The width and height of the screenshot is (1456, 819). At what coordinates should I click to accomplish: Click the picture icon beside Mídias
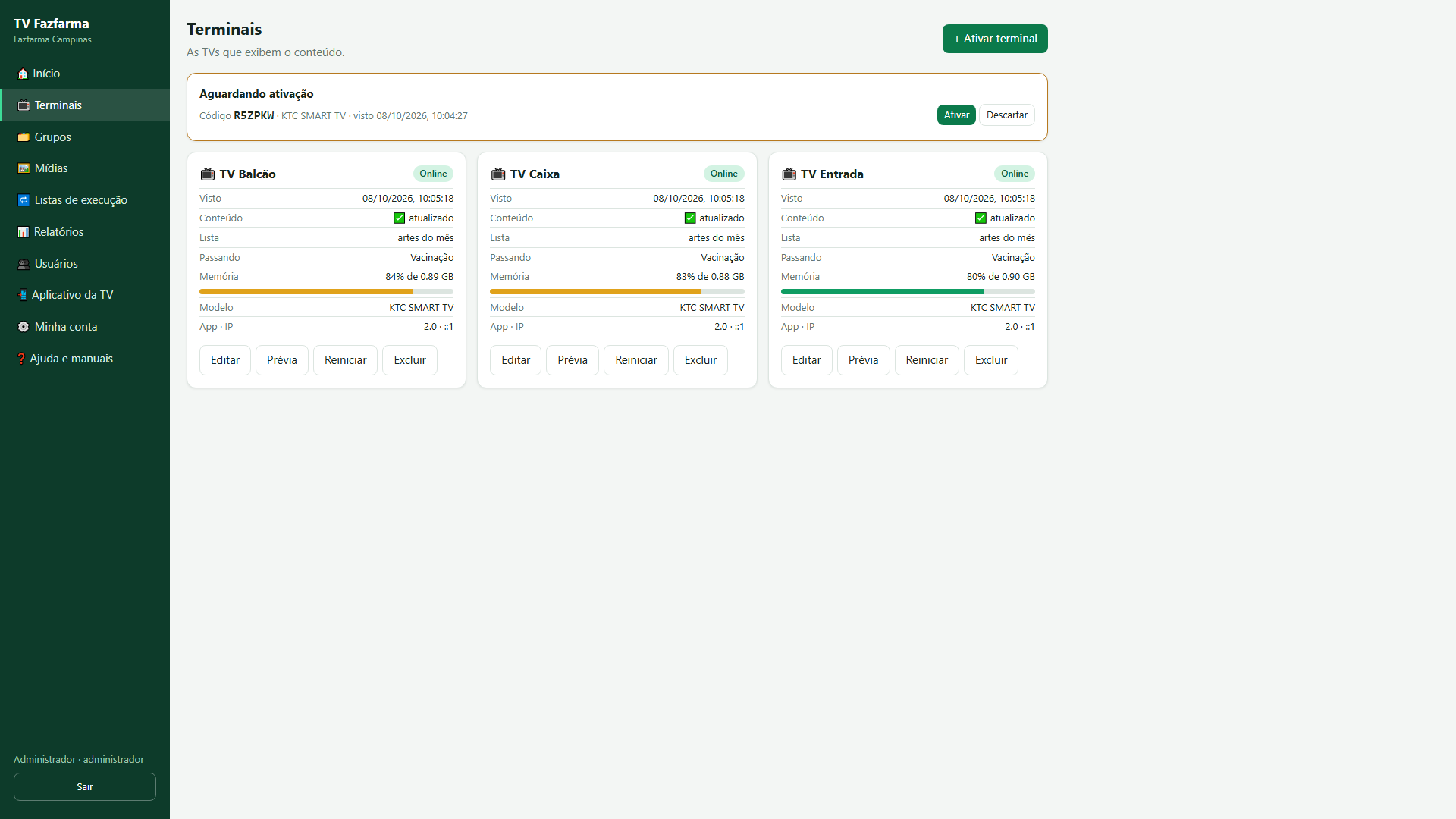click(x=24, y=168)
